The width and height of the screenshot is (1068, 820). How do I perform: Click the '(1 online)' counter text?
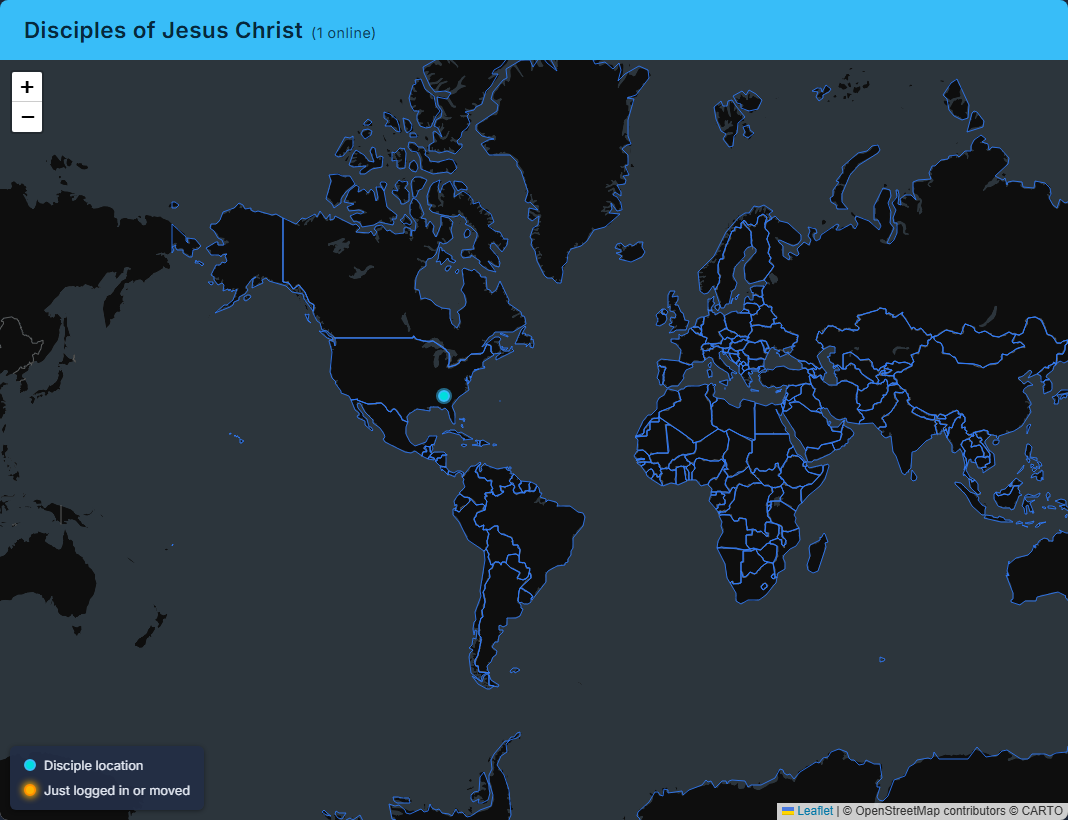tap(343, 33)
